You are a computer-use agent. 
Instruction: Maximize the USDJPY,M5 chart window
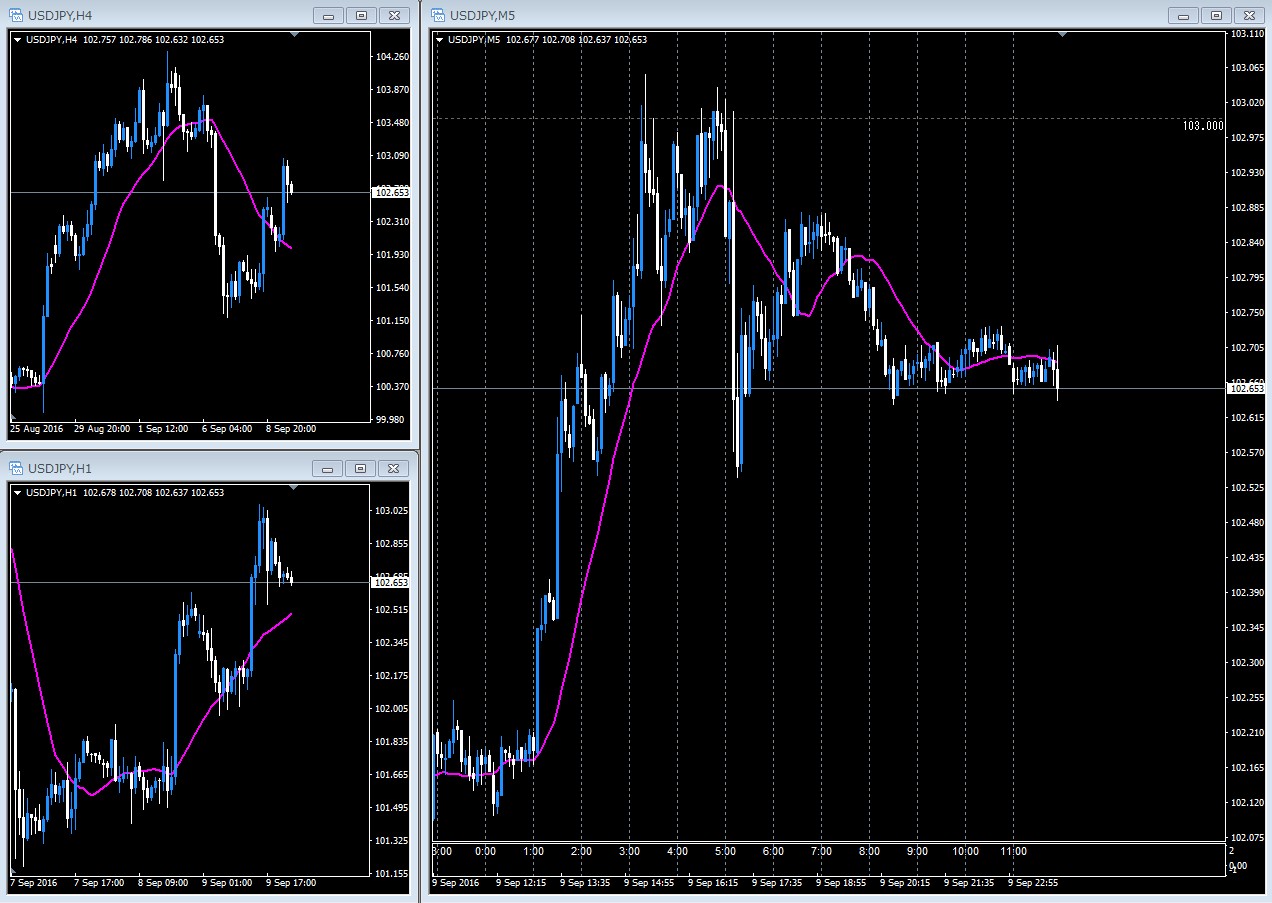coord(1217,15)
